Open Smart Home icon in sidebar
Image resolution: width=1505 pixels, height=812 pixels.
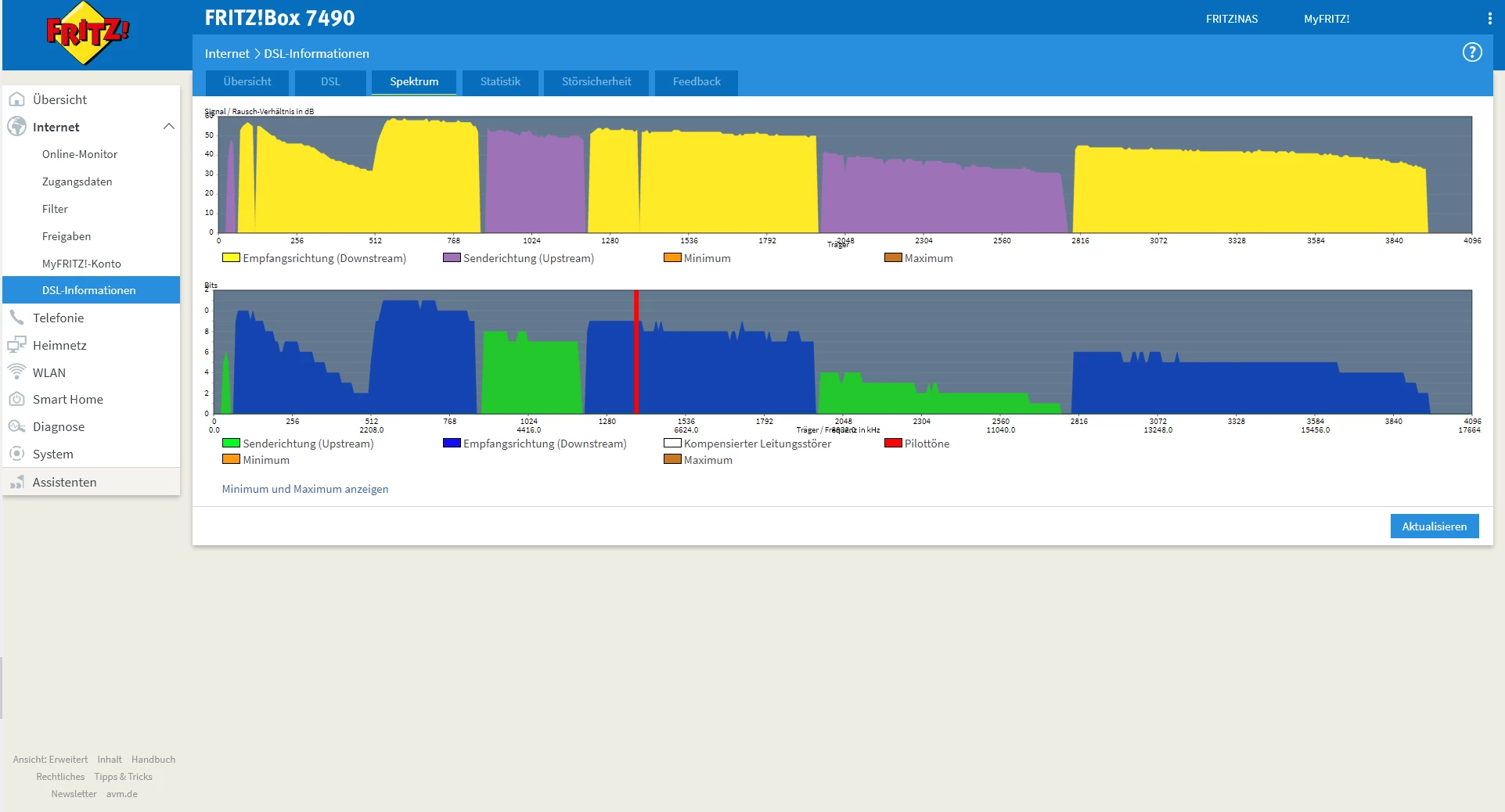[16, 399]
